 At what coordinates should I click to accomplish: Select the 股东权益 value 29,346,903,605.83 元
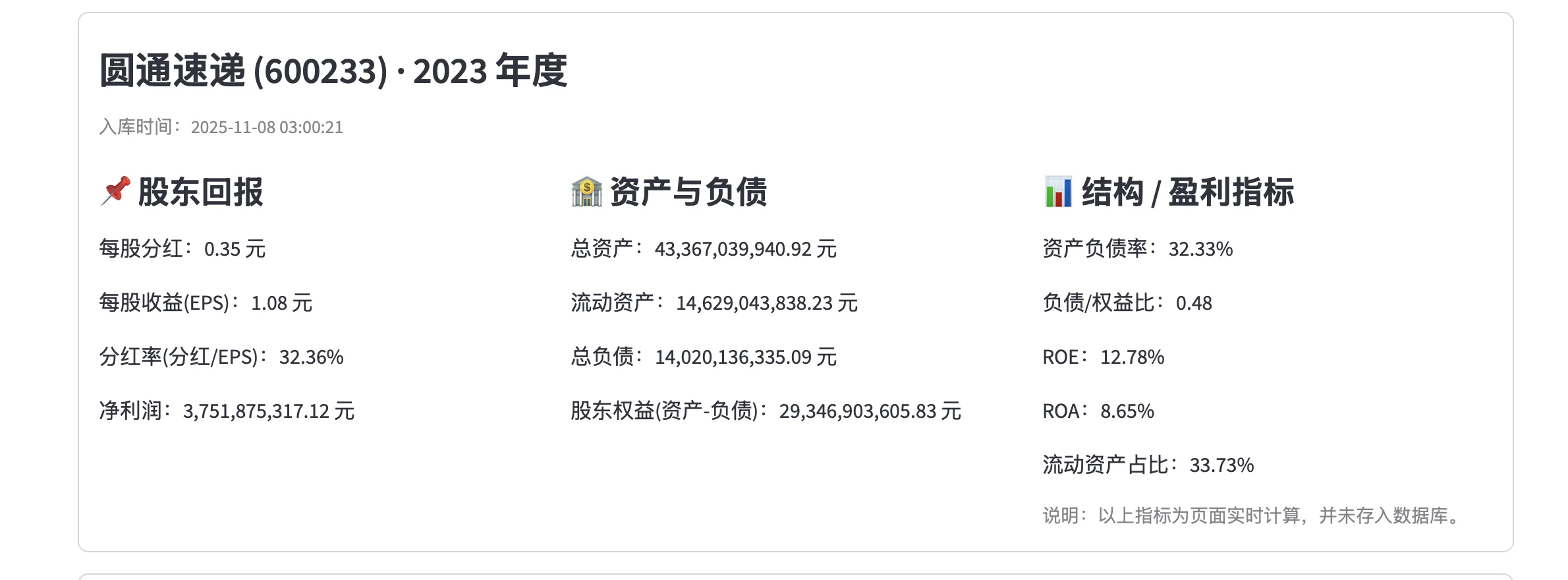point(870,411)
